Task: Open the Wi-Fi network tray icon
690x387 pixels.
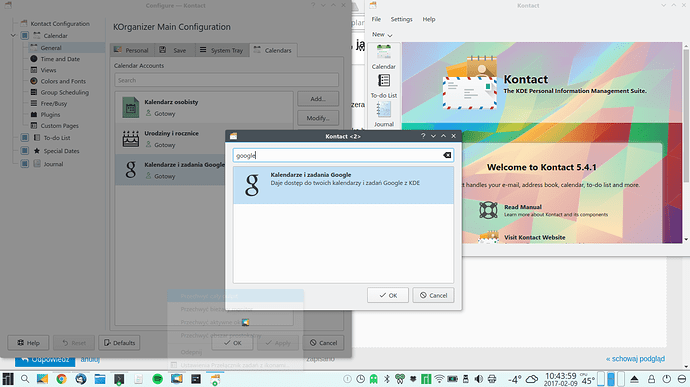Action: [439, 379]
